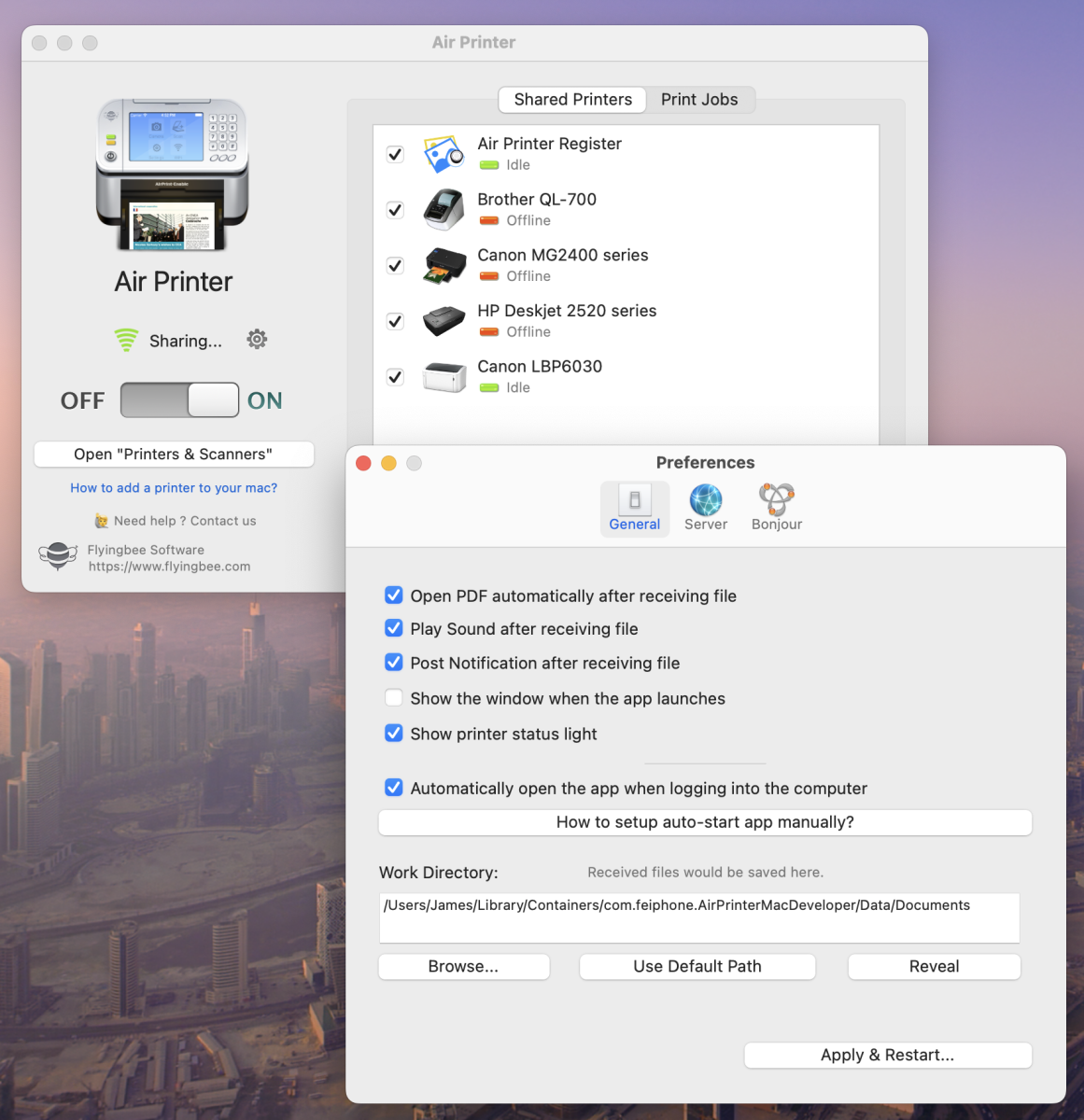Image resolution: width=1084 pixels, height=1120 pixels.
Task: Click the Flyingbee Software bee logo
Action: click(x=58, y=556)
